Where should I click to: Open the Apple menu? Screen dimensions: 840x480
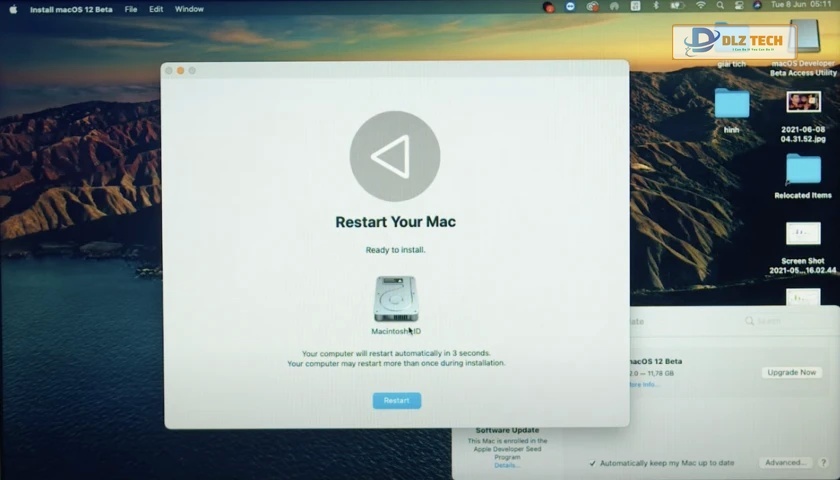coord(13,9)
